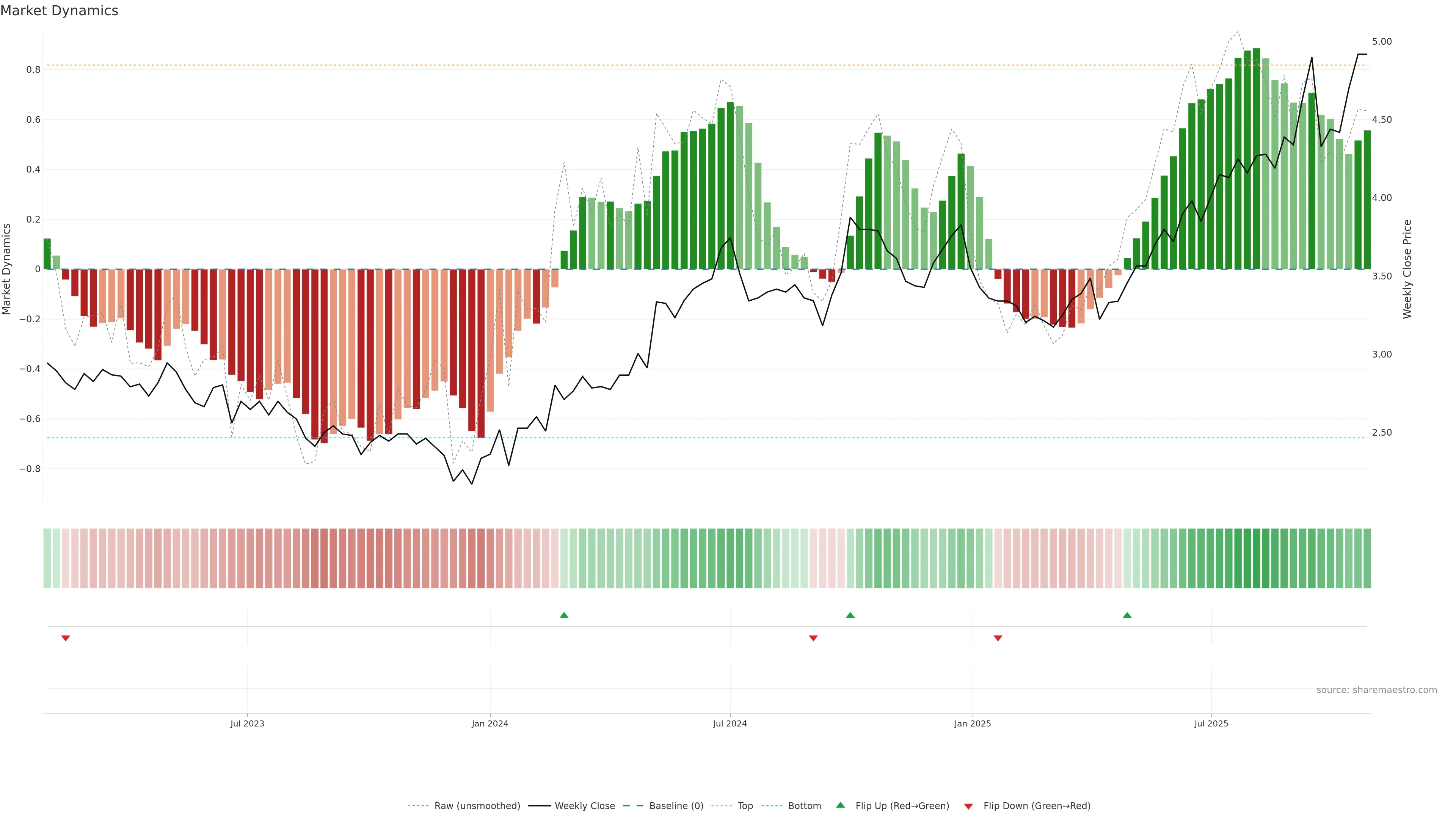Click the first red flip-down triangle marker
This screenshot has width=1456, height=819.
click(66, 638)
